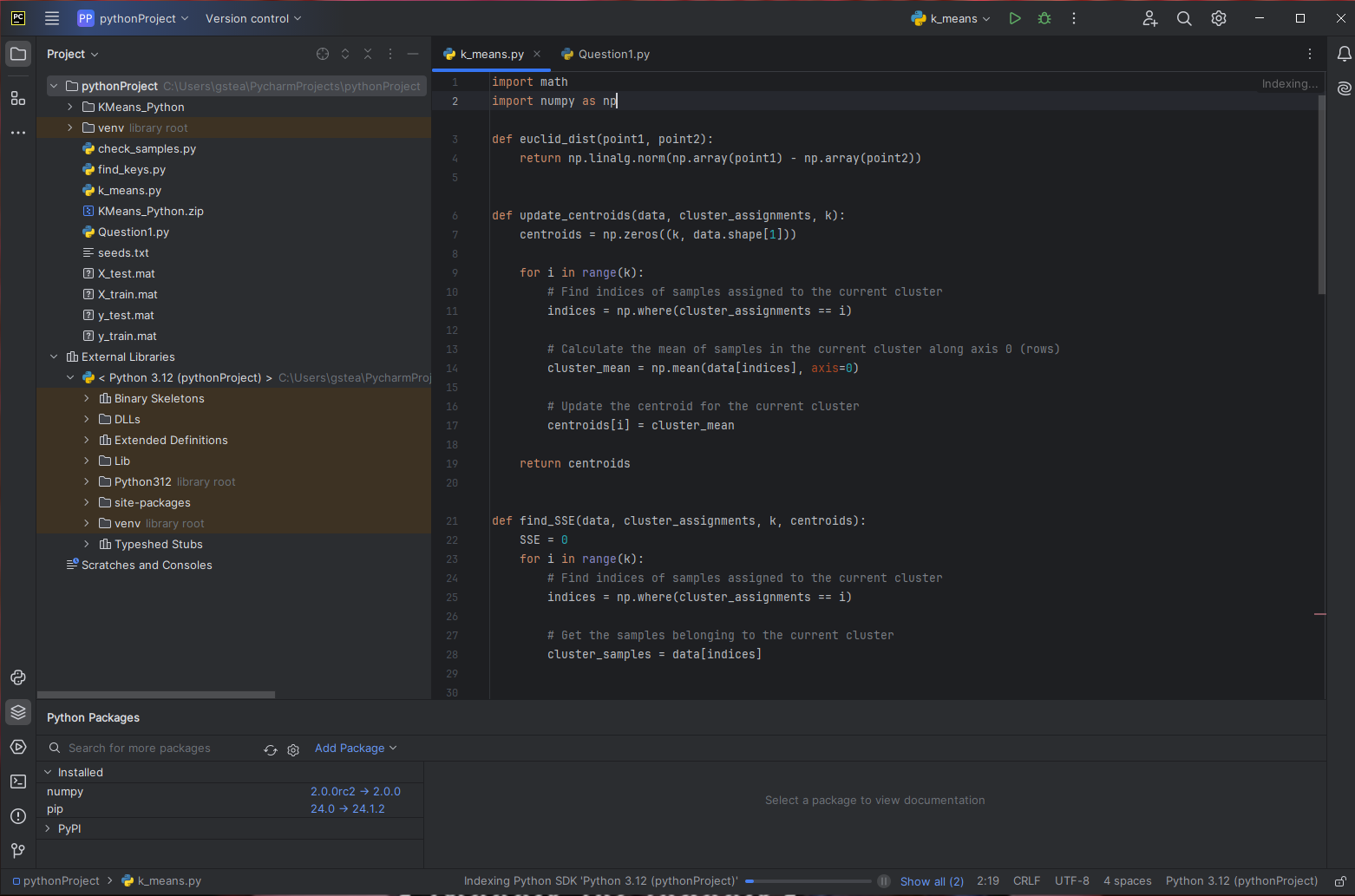Viewport: 1355px width, 896px height.
Task: Toggle Python Packages tool window
Action: [18, 712]
